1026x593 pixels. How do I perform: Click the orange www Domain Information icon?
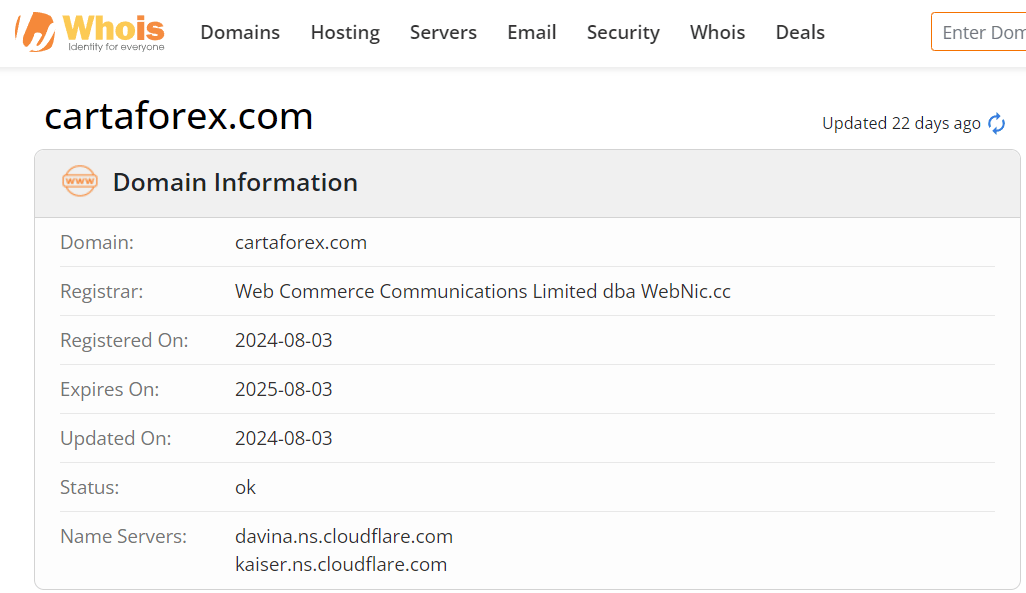(x=80, y=181)
